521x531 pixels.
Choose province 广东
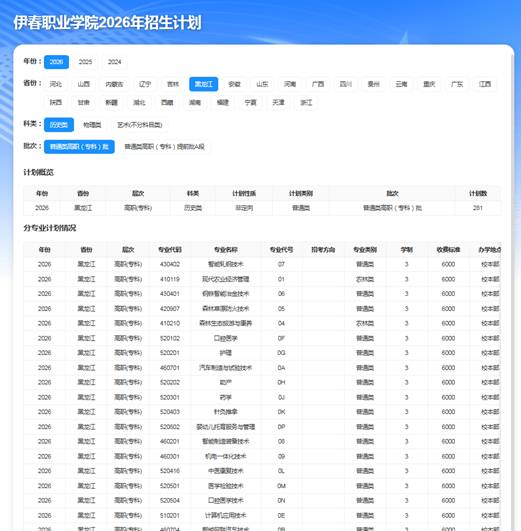click(457, 84)
